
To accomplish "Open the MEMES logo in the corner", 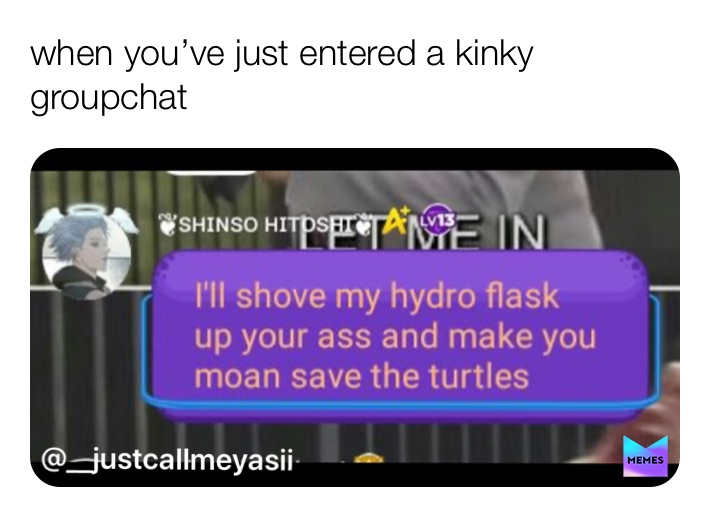I will point(645,456).
